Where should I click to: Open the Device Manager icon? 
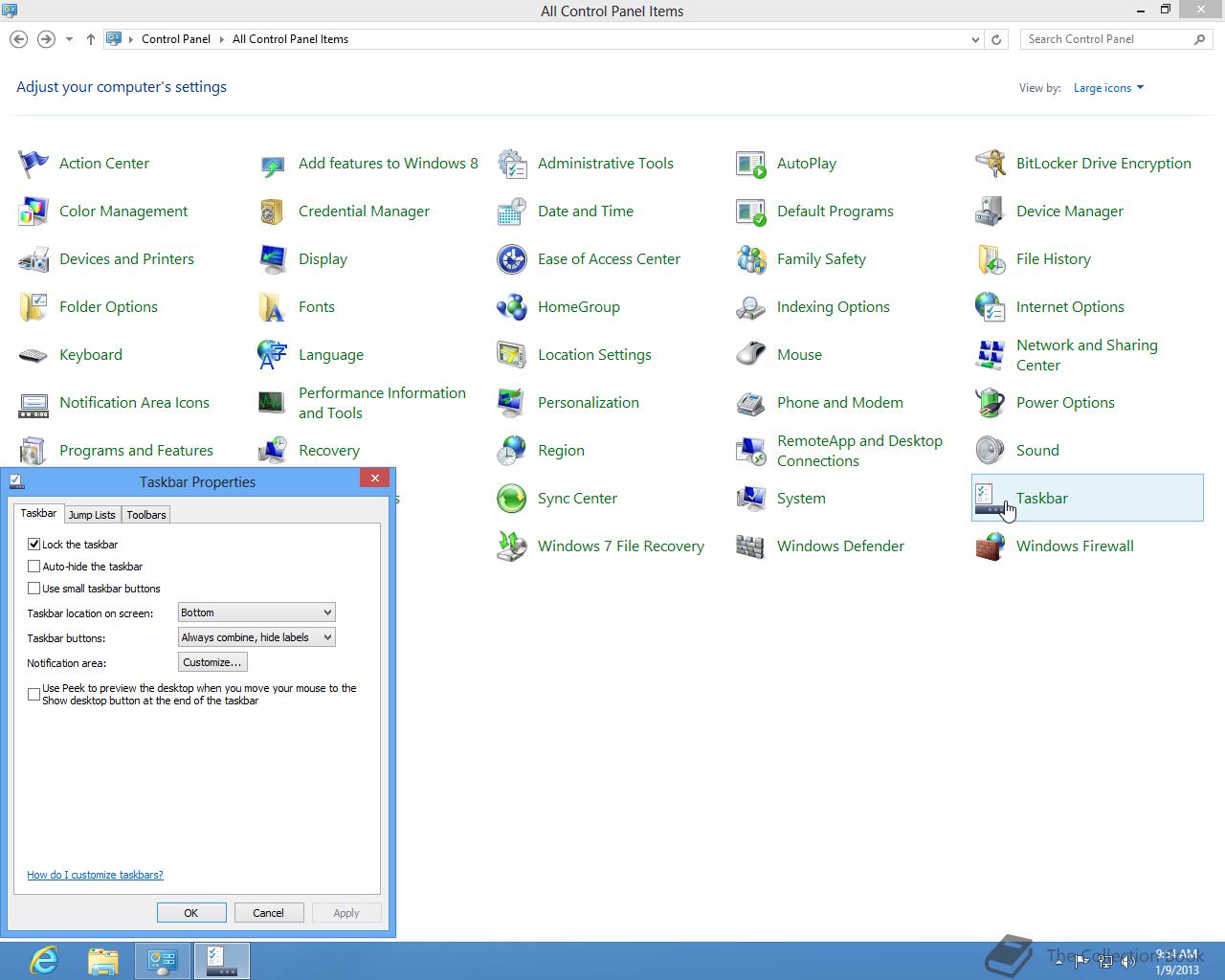pos(991,212)
